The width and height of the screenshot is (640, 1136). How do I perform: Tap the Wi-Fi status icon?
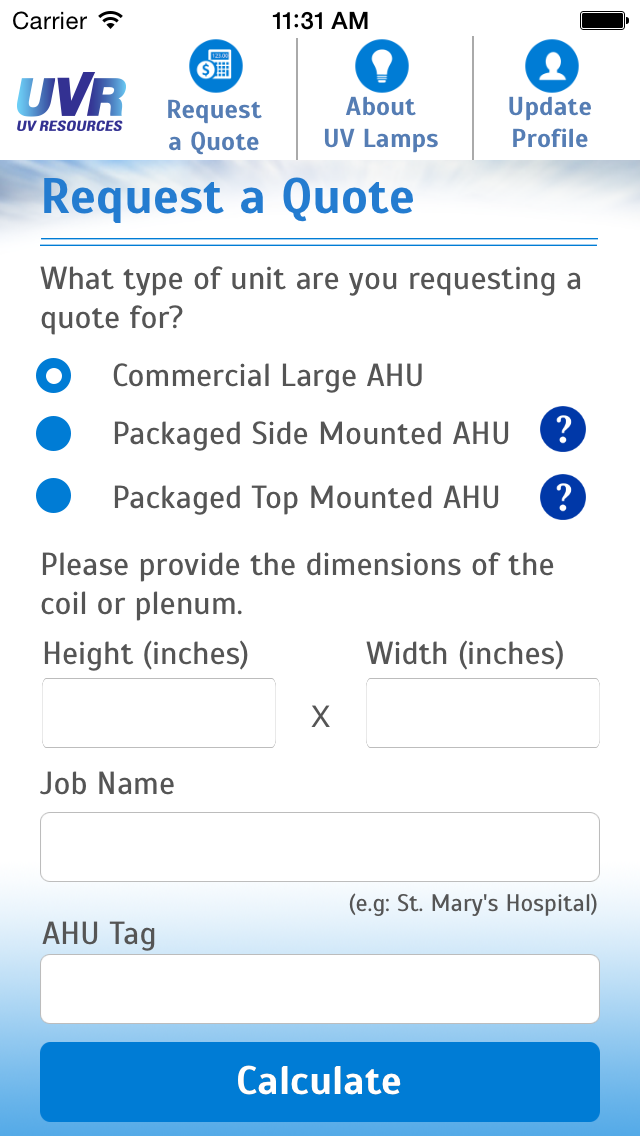(111, 20)
